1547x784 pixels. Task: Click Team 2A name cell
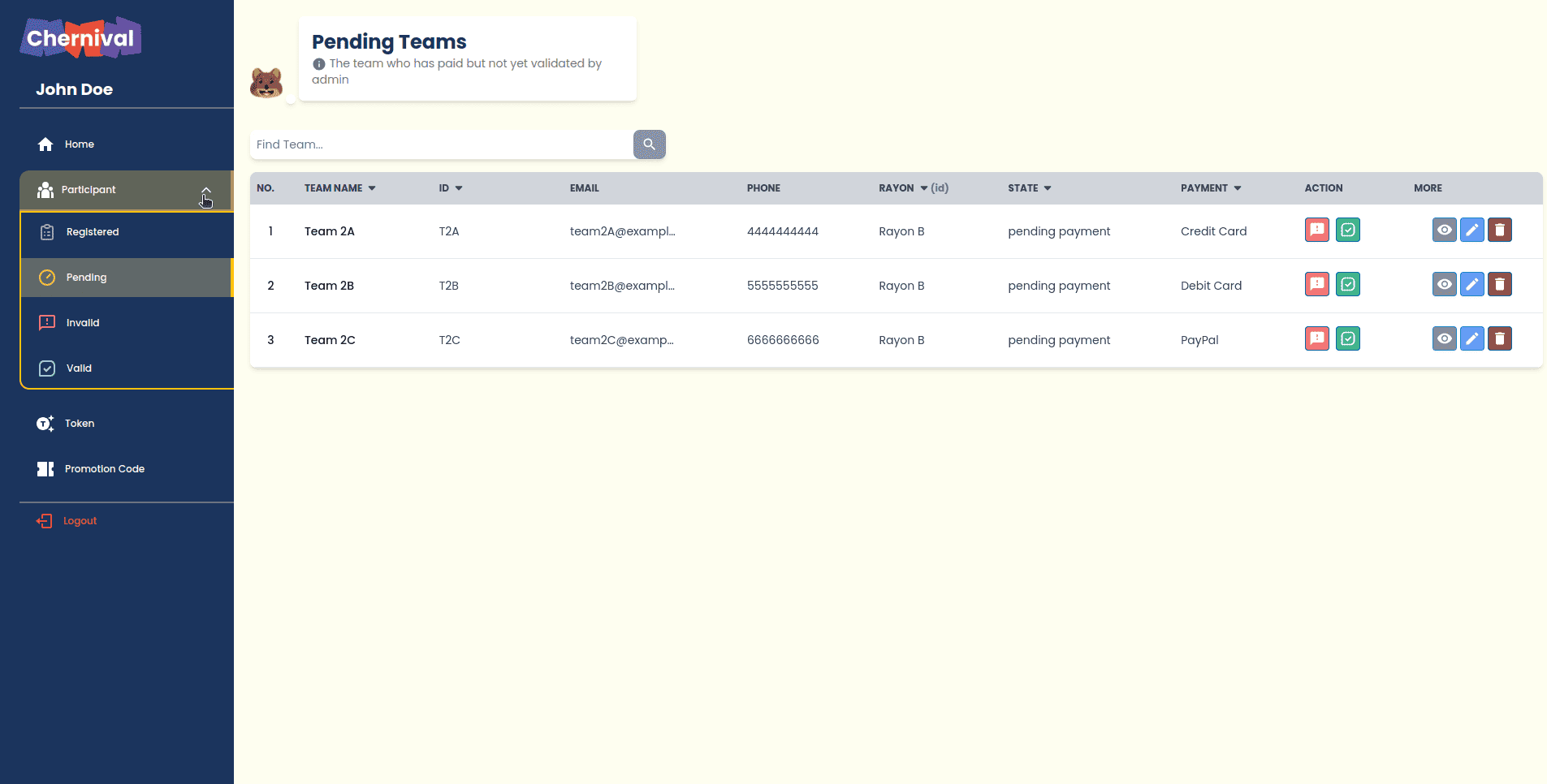click(330, 231)
